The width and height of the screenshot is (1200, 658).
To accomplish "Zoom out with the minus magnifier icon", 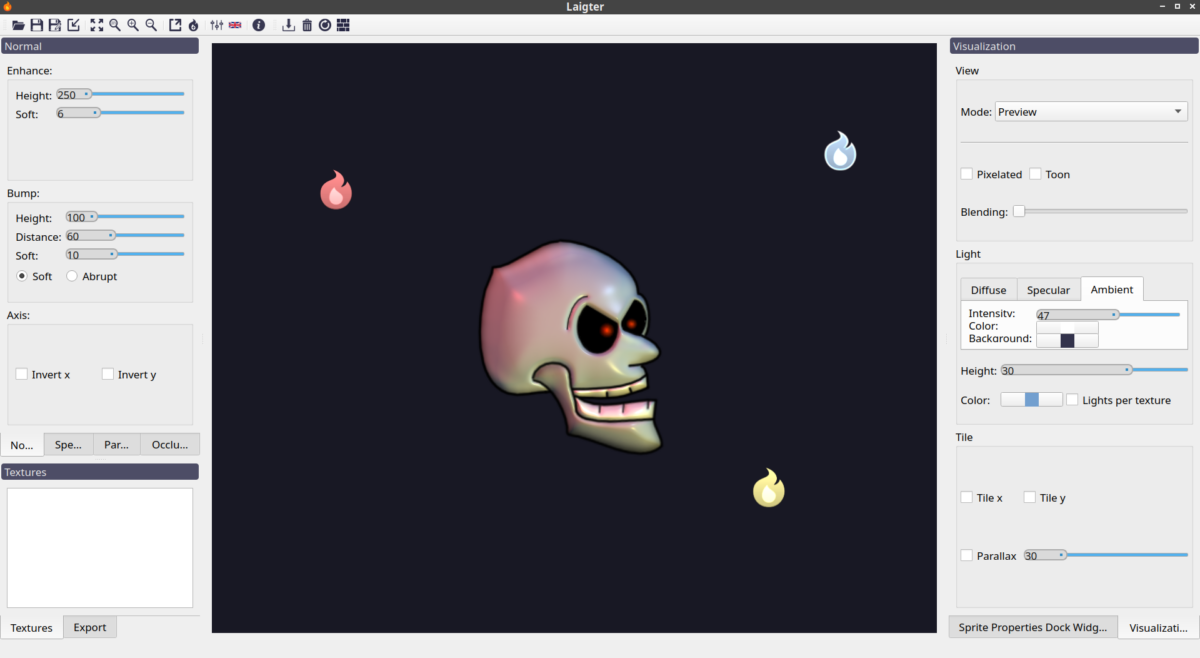I will tap(151, 25).
